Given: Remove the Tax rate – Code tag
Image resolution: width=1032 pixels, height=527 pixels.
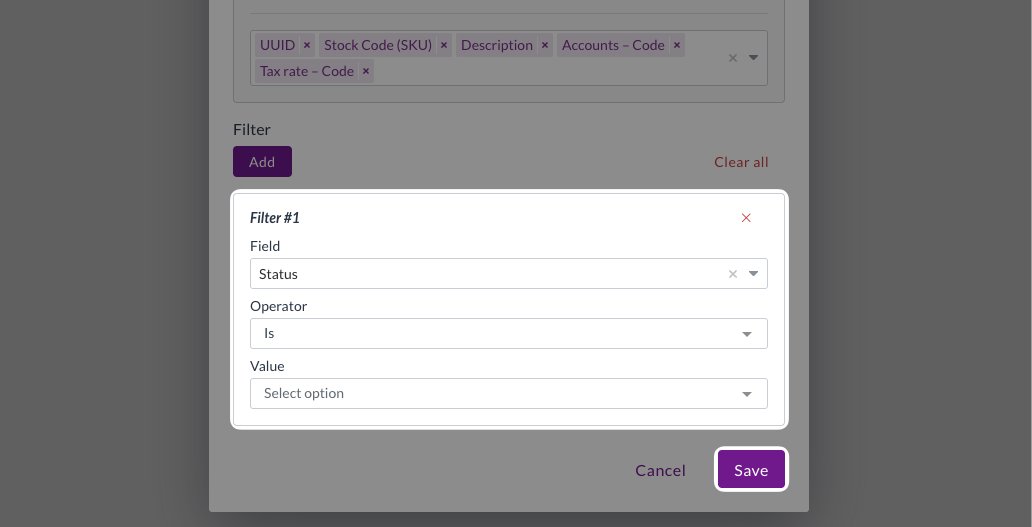Looking at the screenshot, I should 366,71.
